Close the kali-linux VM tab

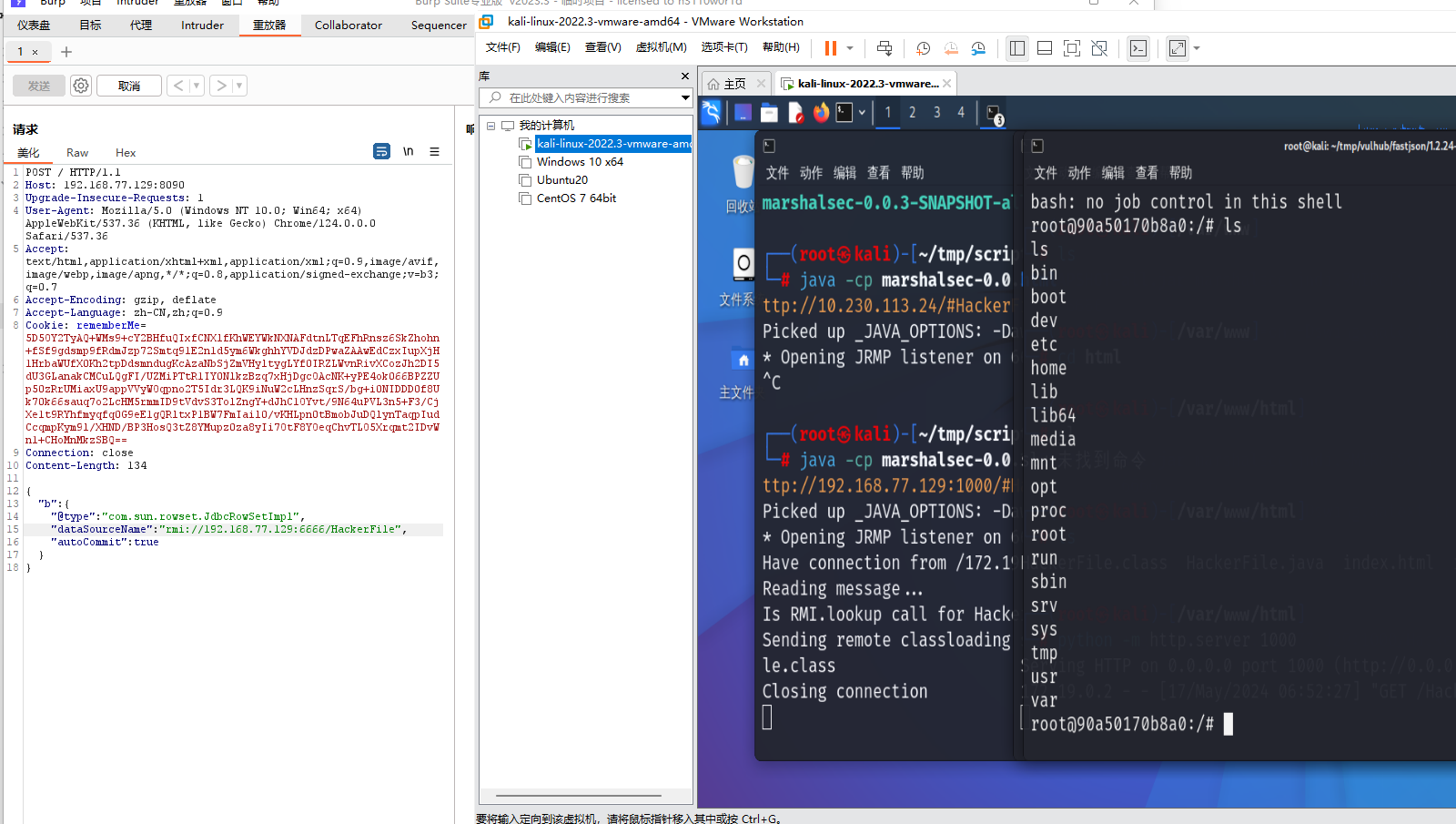point(947,83)
